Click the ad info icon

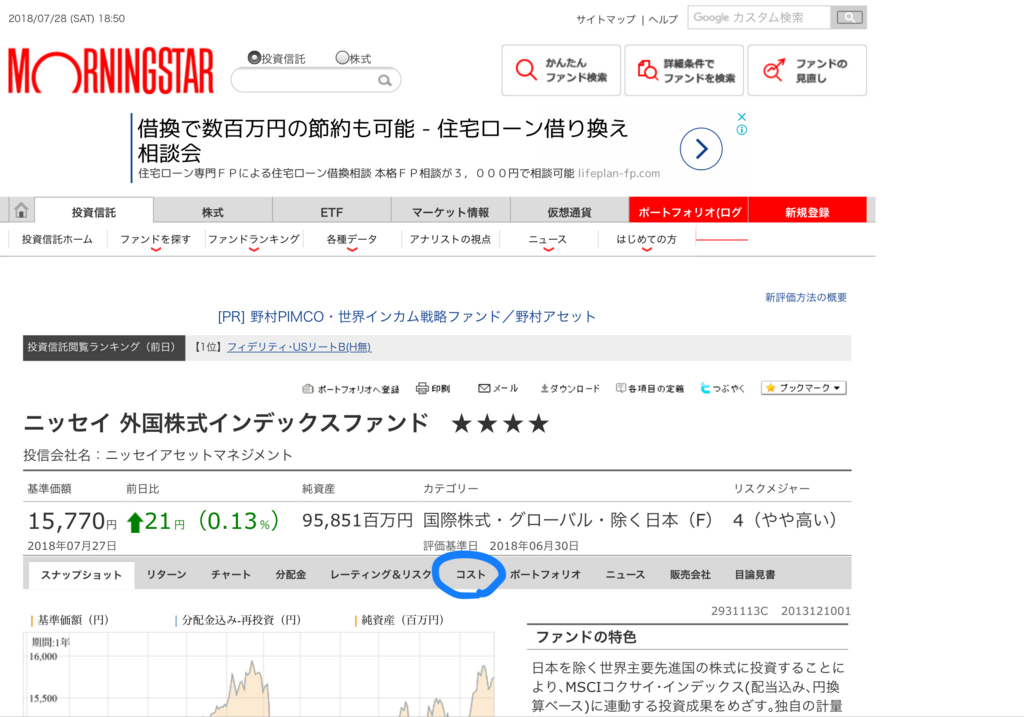pyautogui.click(x=741, y=130)
